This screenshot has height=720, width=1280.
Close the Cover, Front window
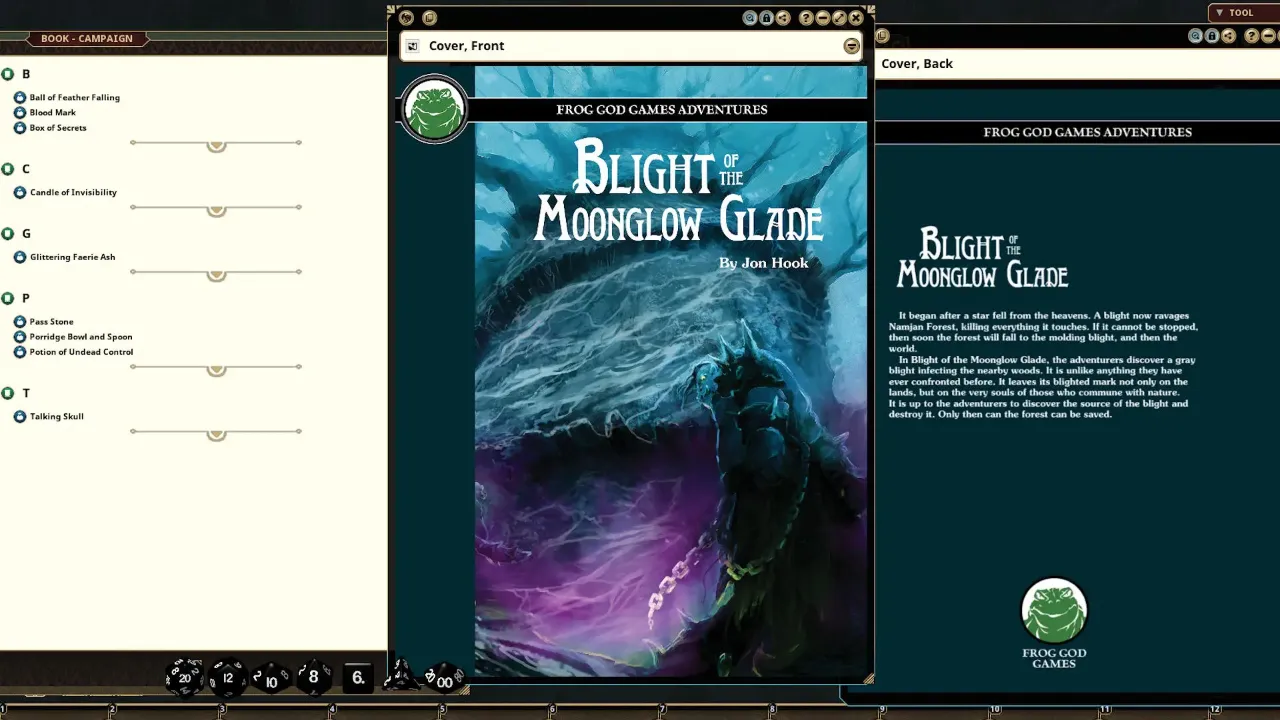click(856, 18)
